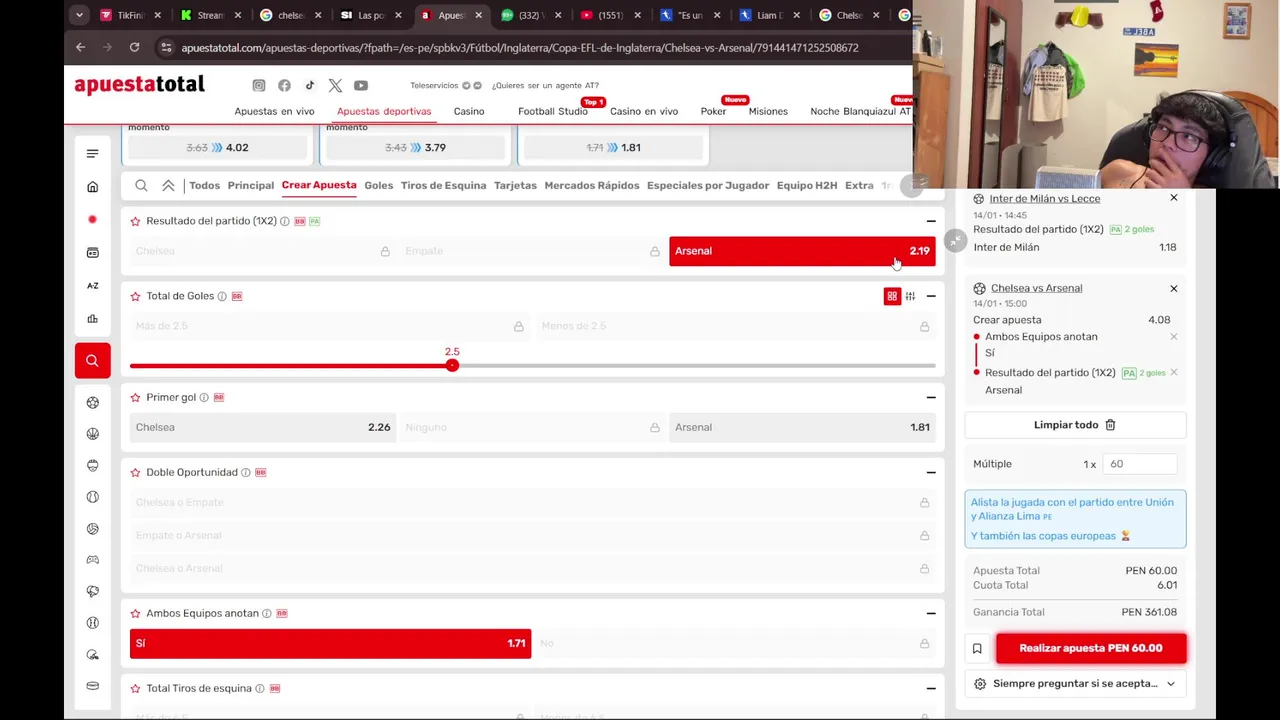Click the red search button in sidebar

point(92,360)
